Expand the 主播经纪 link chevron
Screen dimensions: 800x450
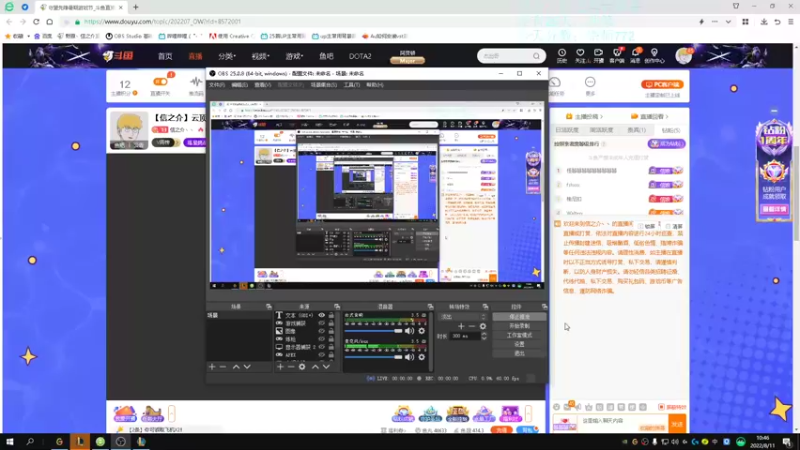tap(602, 117)
